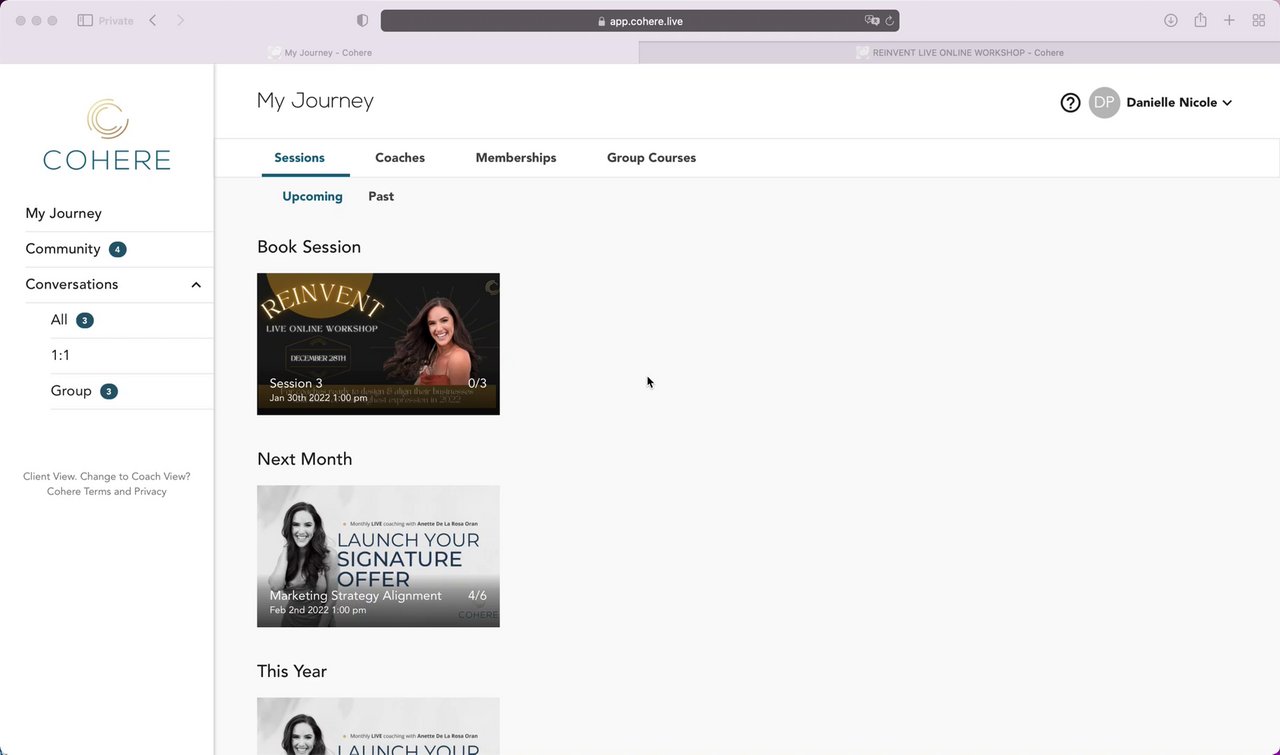
Task: Switch to the Group Courses tab
Action: pos(651,158)
